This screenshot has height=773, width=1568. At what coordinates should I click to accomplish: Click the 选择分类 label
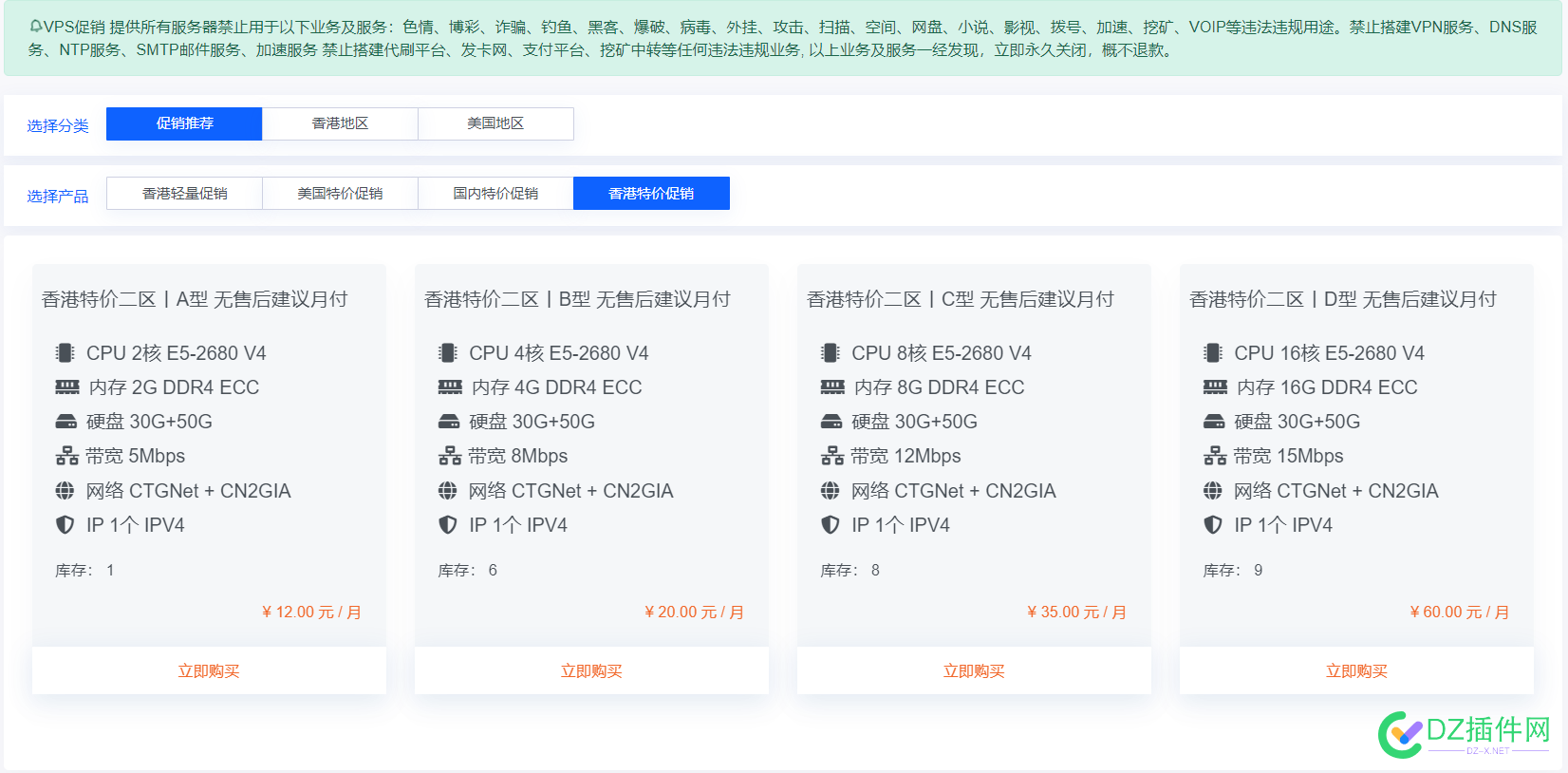coord(57,126)
